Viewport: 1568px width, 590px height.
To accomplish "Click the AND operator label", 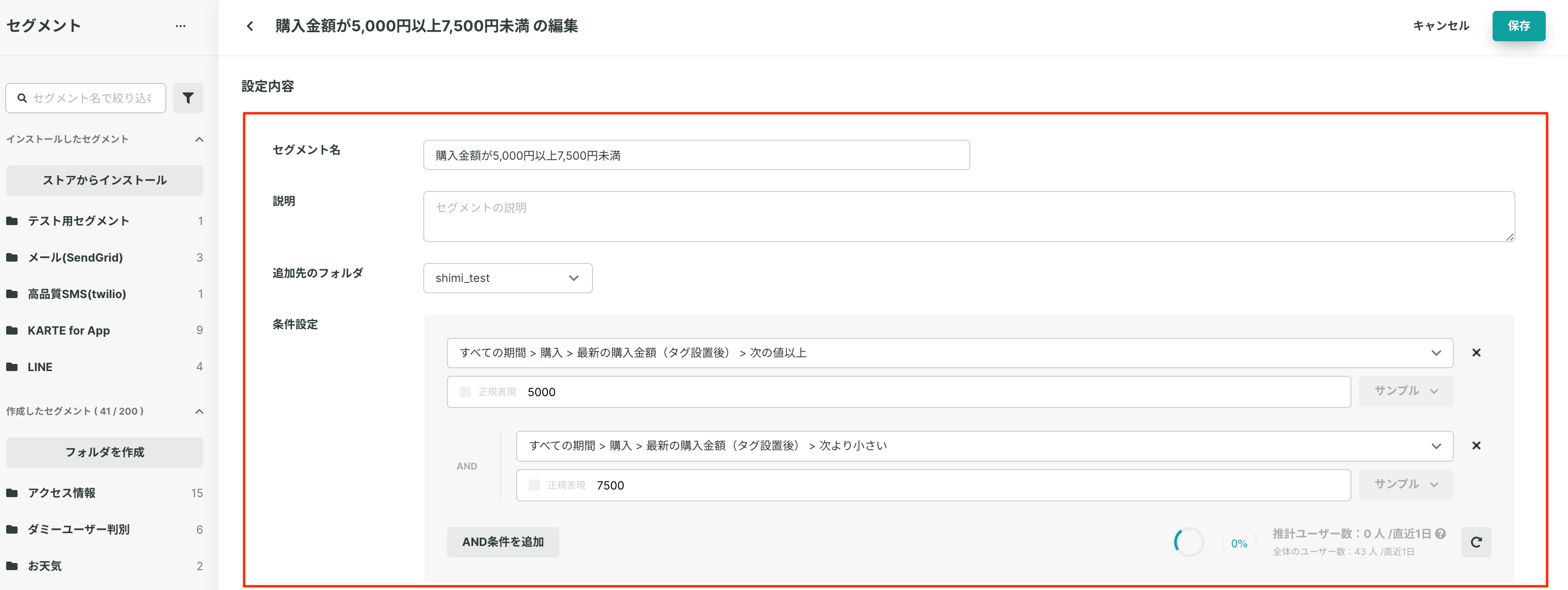I will coord(467,466).
